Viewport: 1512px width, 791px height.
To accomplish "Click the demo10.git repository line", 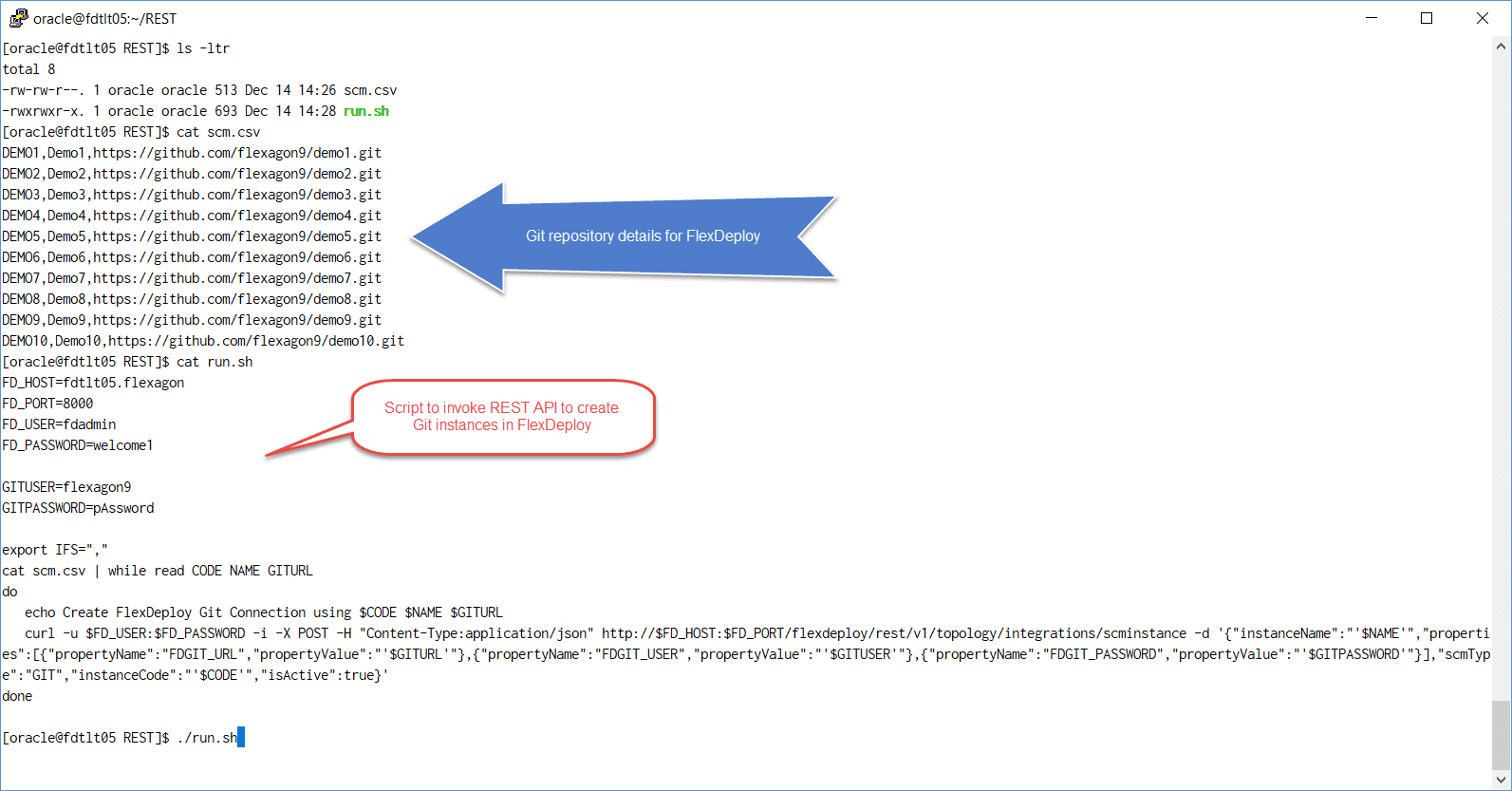I will pyautogui.click(x=203, y=341).
